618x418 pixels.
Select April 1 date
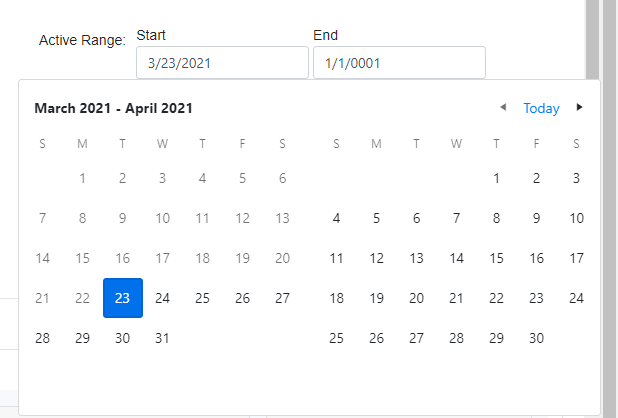497,178
